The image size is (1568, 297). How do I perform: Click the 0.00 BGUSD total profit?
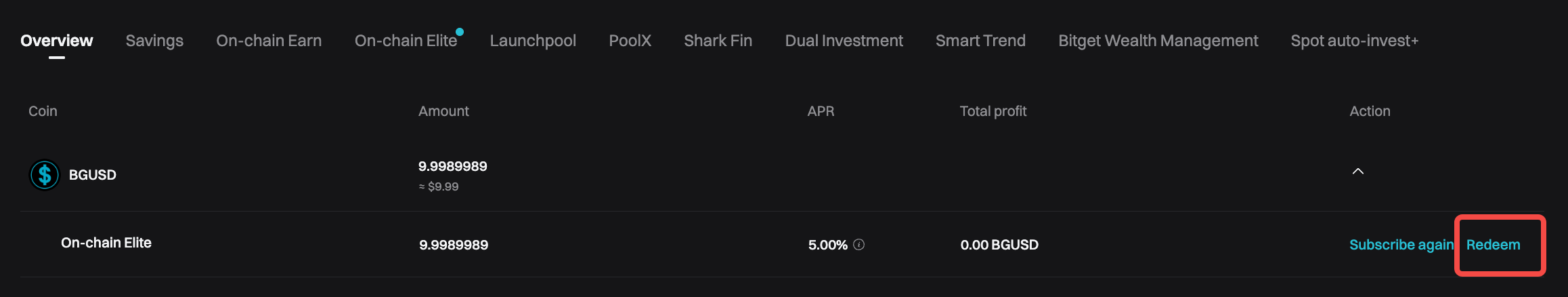999,245
